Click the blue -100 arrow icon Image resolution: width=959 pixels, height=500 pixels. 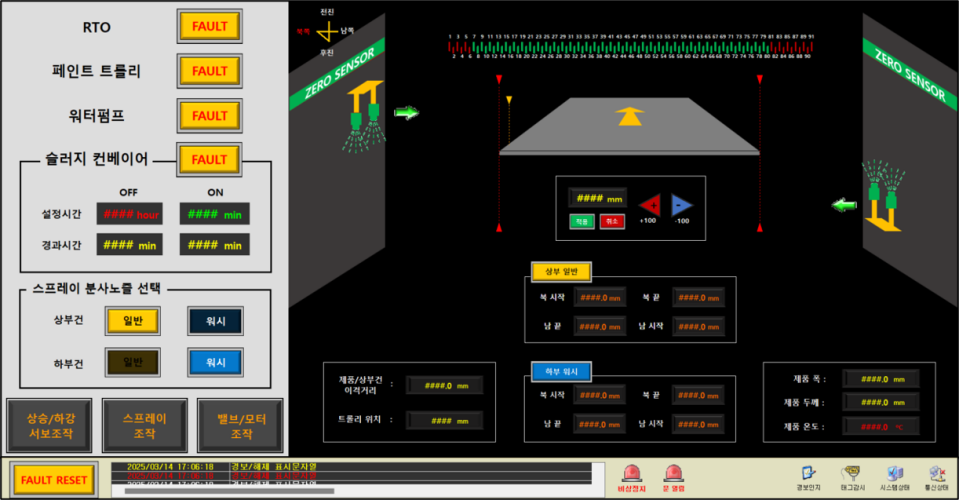(x=681, y=204)
